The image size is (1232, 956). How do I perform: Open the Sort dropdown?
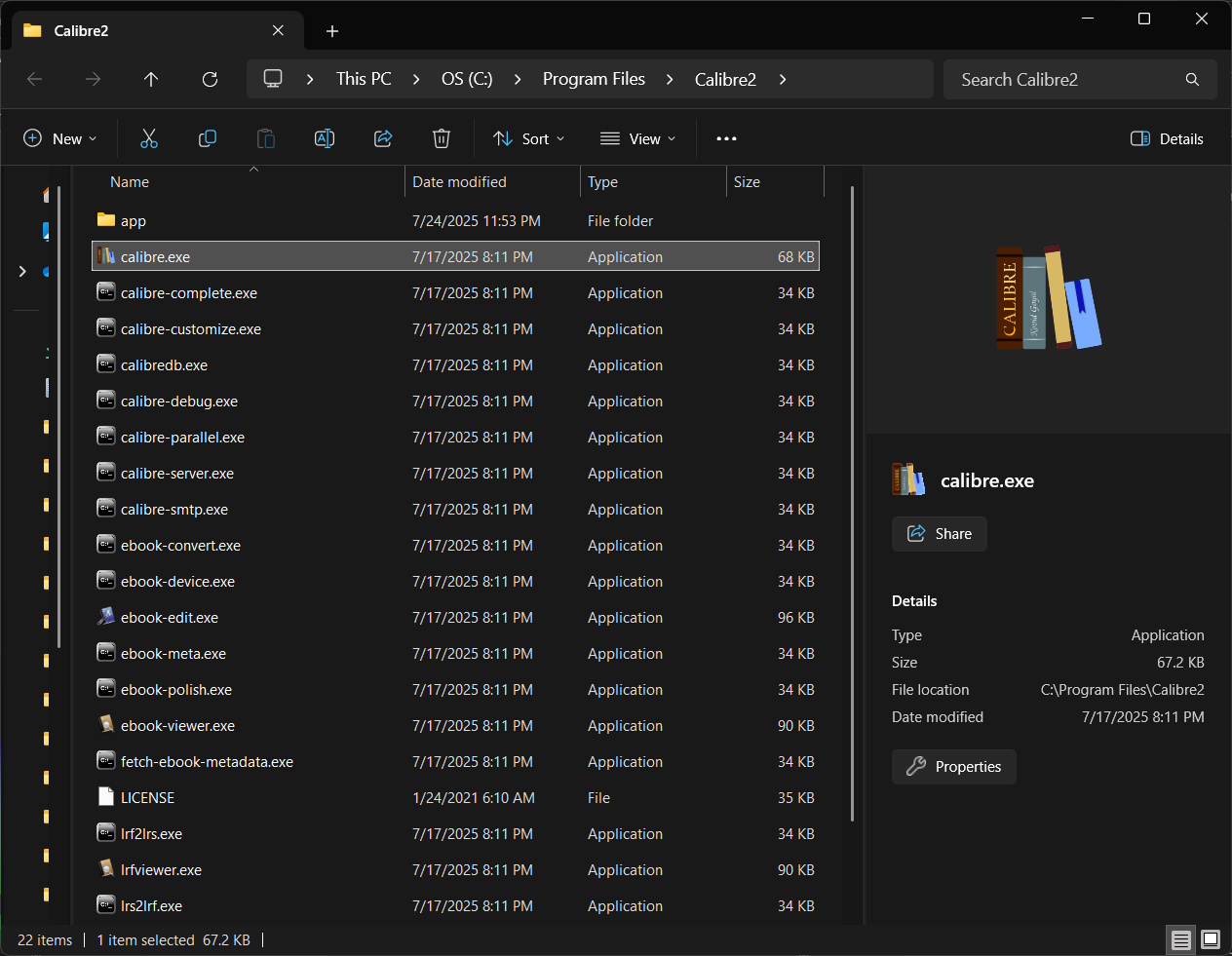pyautogui.click(x=529, y=138)
